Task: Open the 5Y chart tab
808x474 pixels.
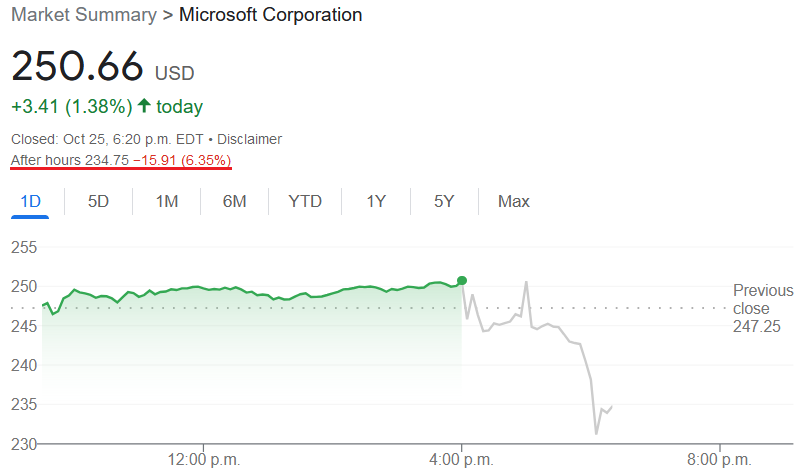Action: 444,201
